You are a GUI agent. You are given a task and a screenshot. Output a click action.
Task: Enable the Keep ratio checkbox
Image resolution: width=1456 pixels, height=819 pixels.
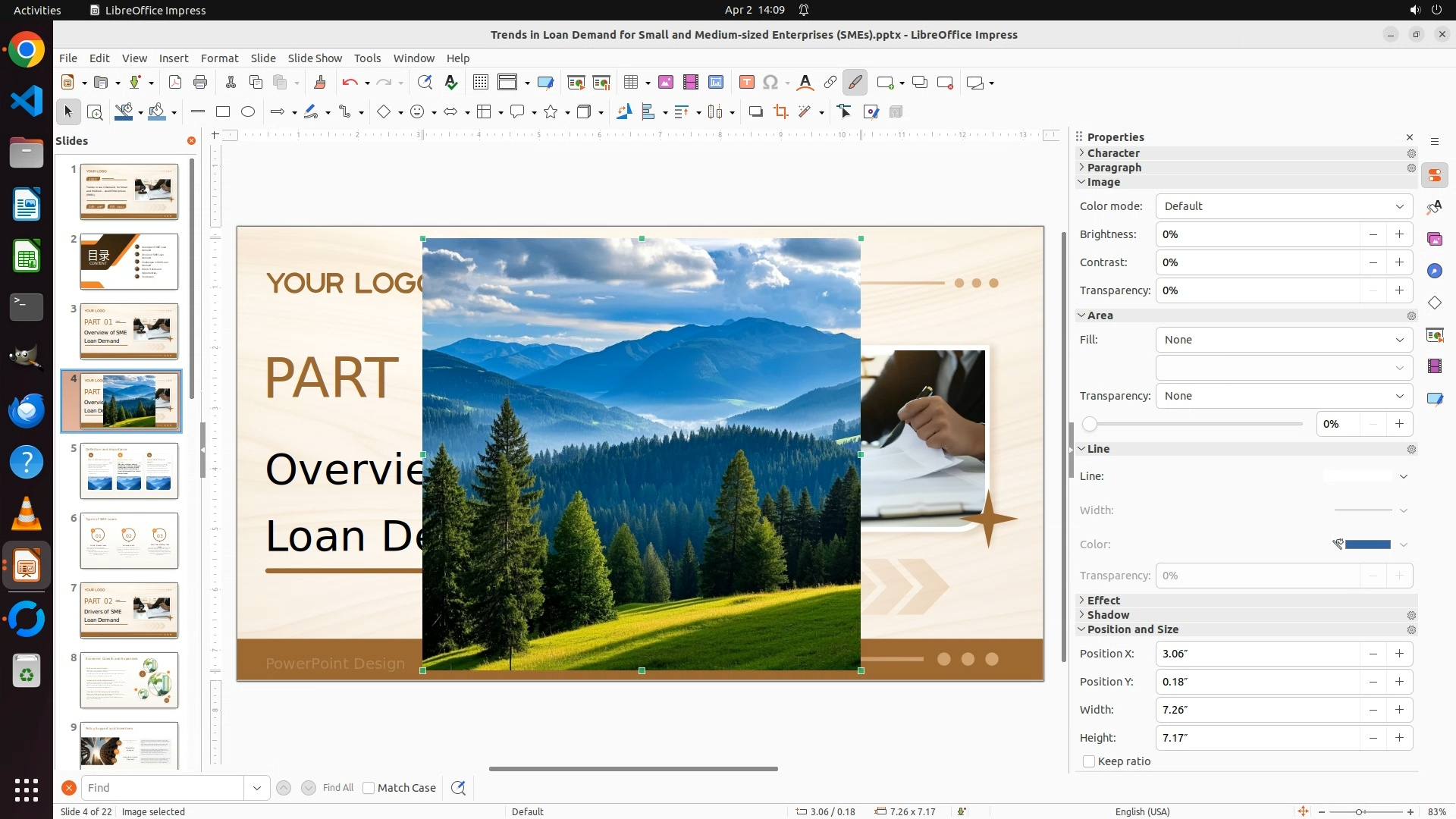[x=1089, y=761]
